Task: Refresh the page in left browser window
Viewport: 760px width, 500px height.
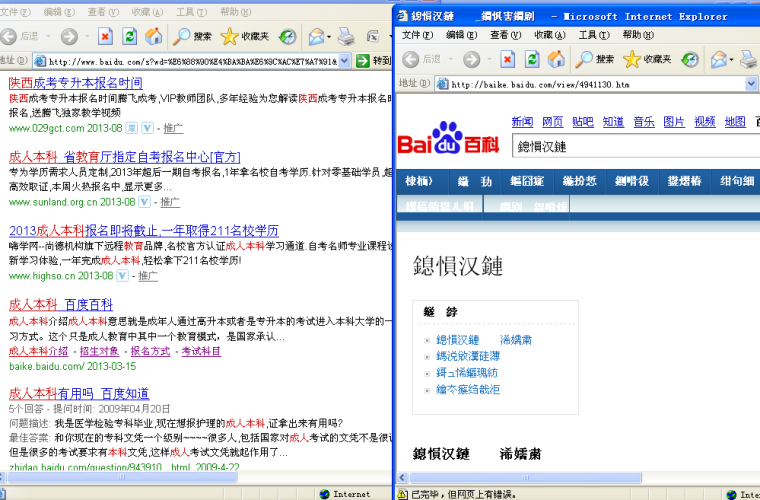Action: tap(129, 36)
